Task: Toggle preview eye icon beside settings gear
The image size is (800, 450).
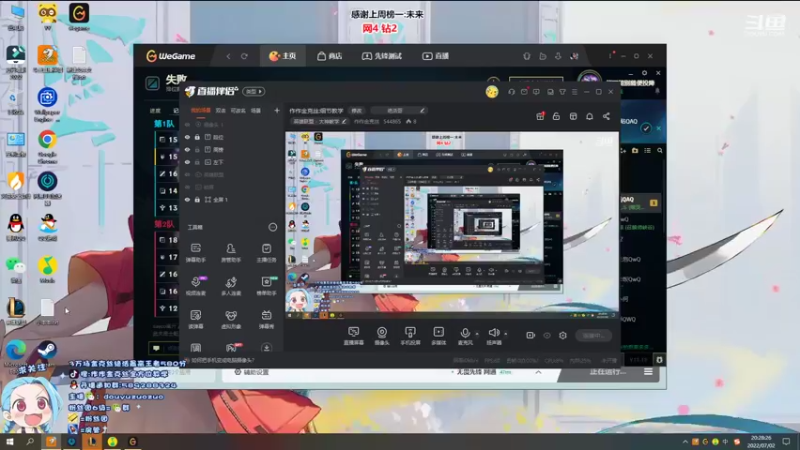Action: coord(547,335)
